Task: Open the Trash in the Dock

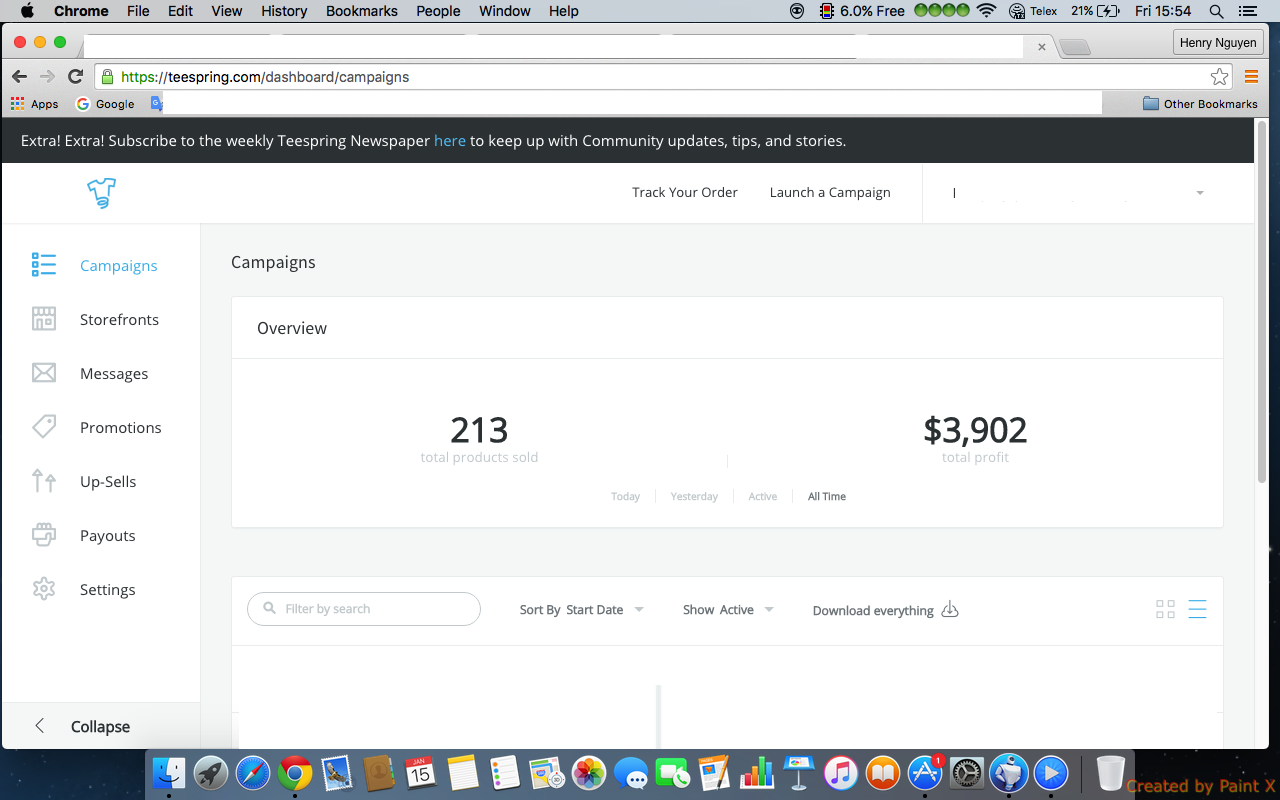Action: pos(1111,773)
